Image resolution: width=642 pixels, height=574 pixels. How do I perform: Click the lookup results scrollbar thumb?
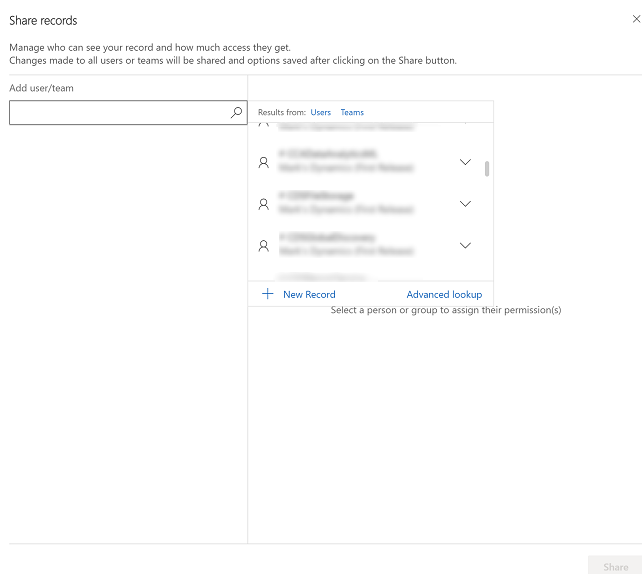[x=487, y=169]
